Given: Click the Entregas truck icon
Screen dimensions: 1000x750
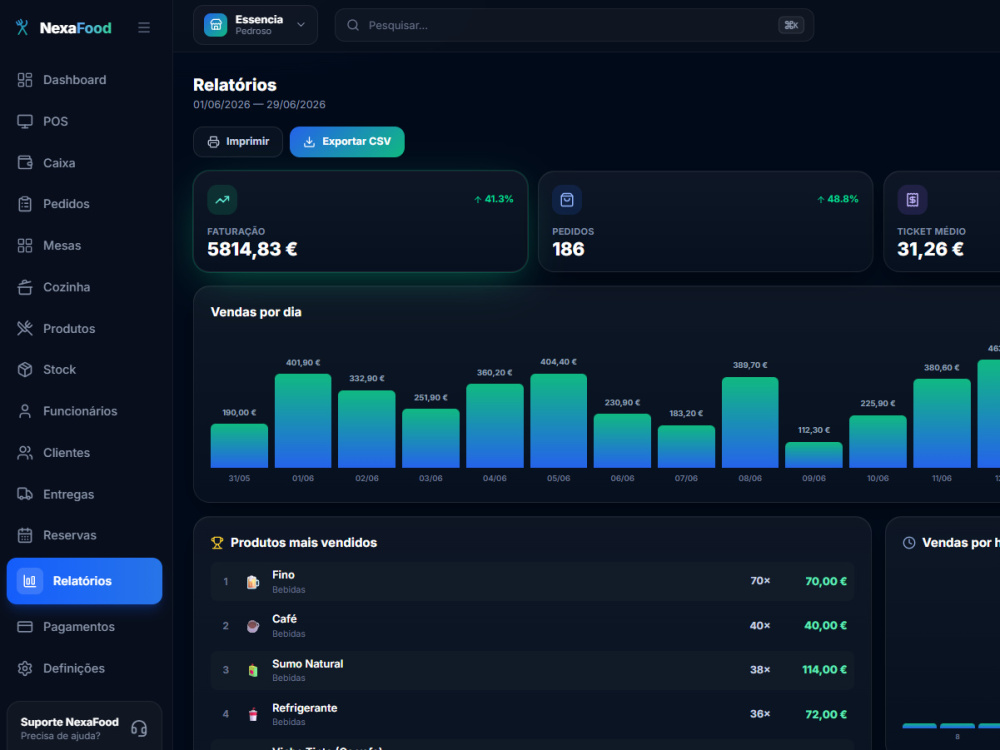Looking at the screenshot, I should (x=25, y=494).
